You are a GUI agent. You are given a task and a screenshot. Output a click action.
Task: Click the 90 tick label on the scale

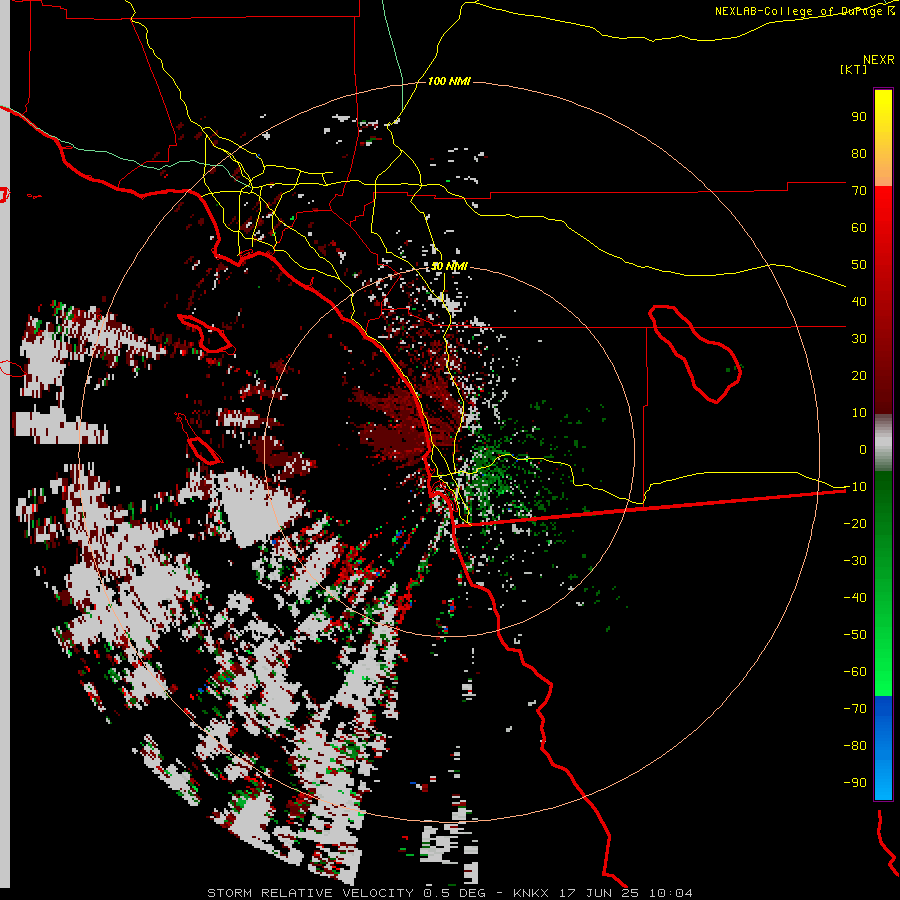pos(859,117)
